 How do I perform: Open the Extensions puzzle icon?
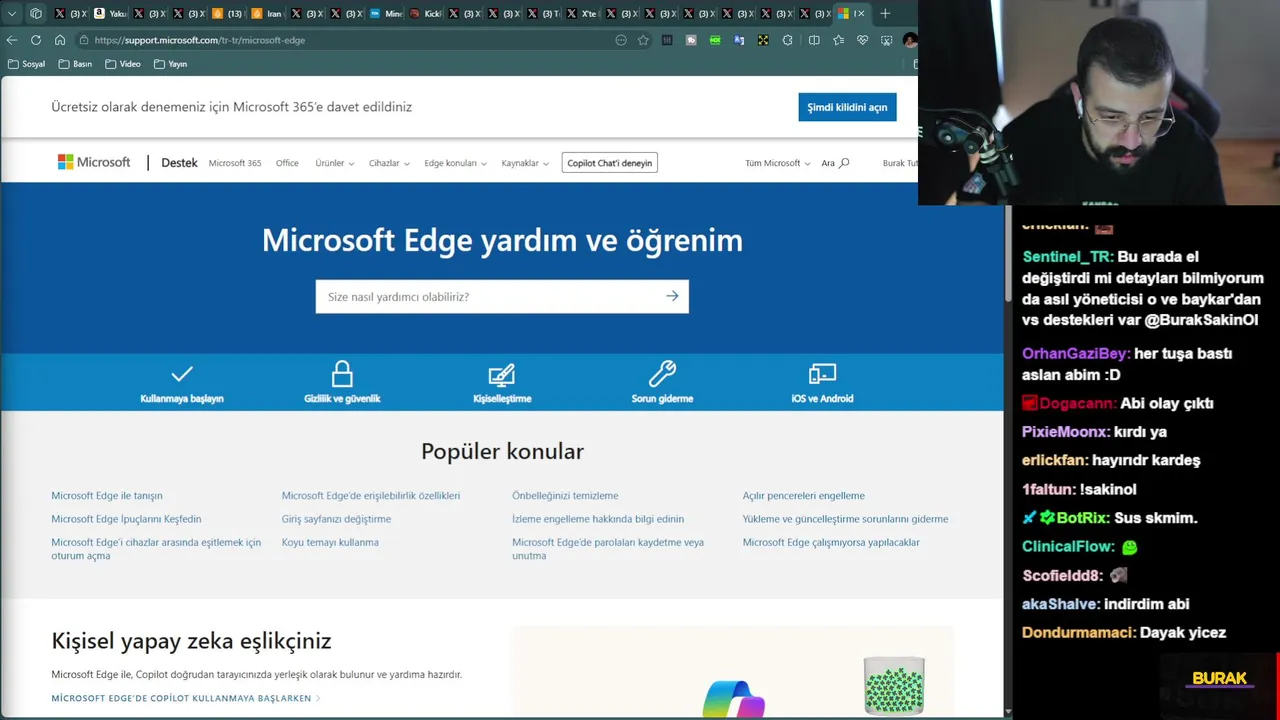click(788, 40)
